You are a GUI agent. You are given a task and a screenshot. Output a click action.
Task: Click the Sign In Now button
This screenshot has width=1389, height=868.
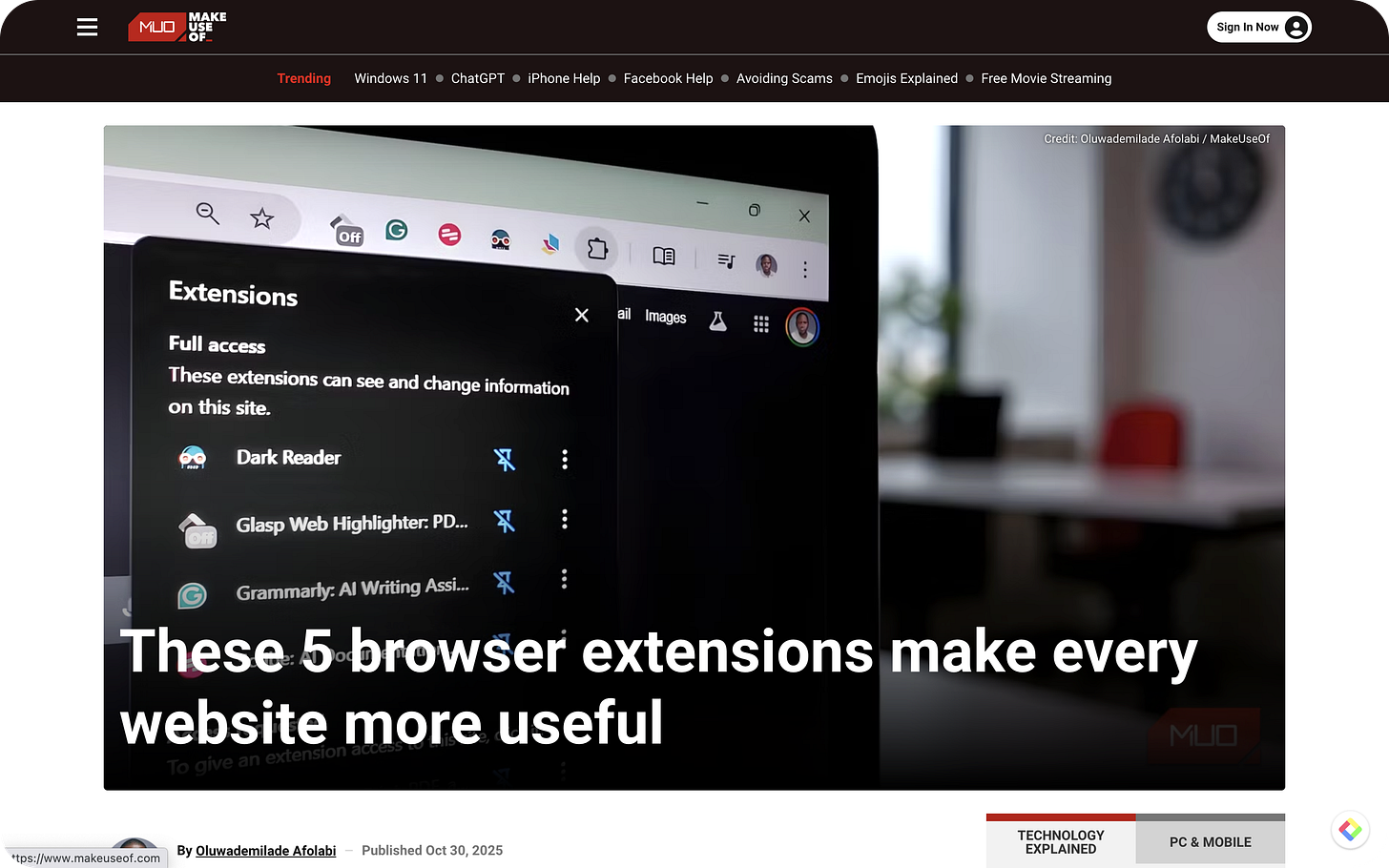pos(1259,27)
